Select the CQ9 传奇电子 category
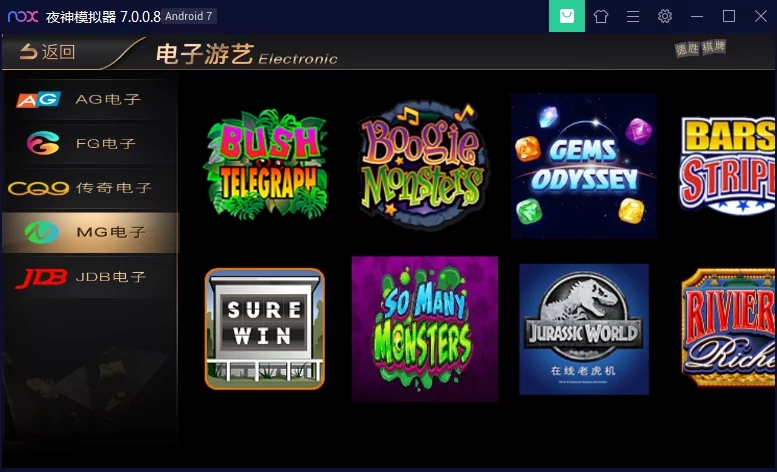Viewport: 777px width, 472px height. [89, 188]
